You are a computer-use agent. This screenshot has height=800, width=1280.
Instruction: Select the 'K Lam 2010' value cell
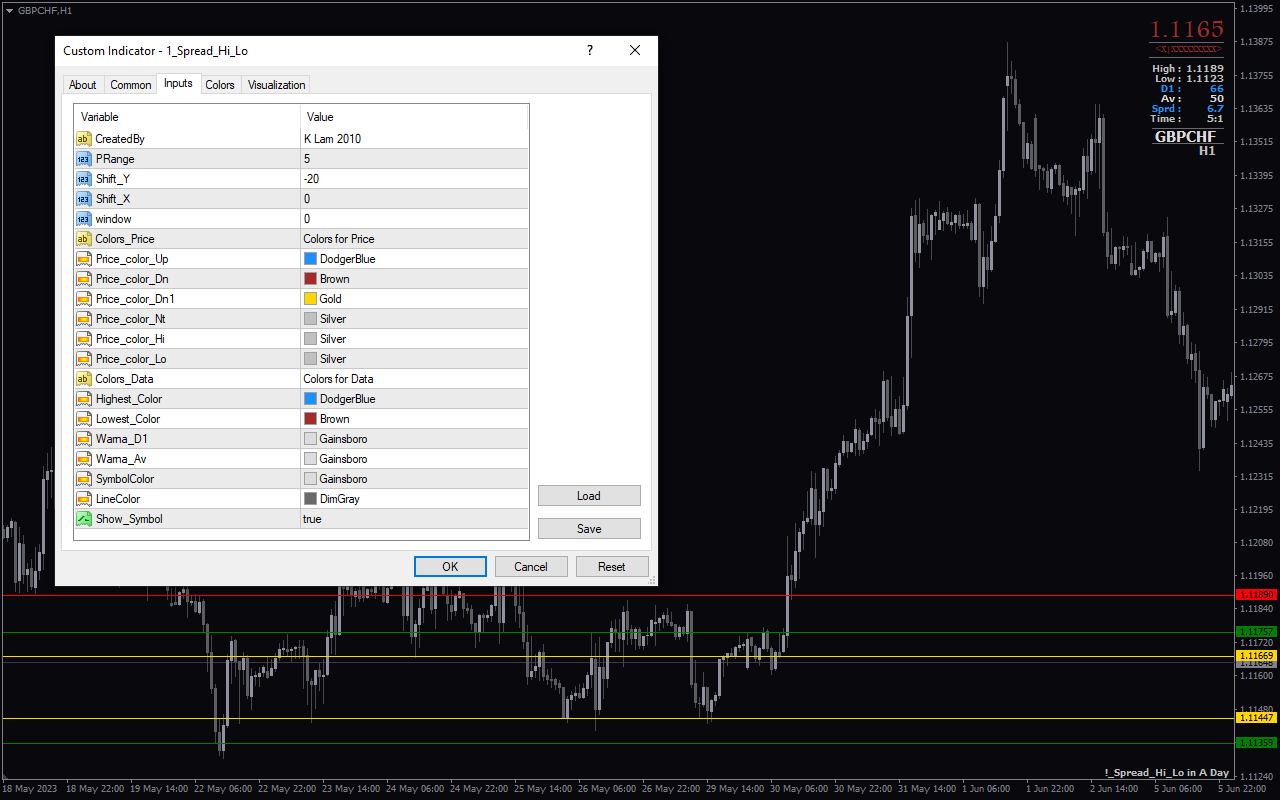(x=414, y=139)
